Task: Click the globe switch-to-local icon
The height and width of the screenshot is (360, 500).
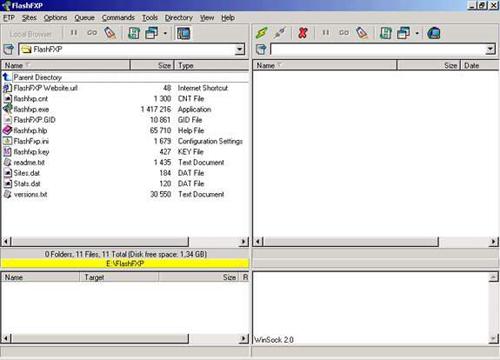Action: tap(434, 33)
